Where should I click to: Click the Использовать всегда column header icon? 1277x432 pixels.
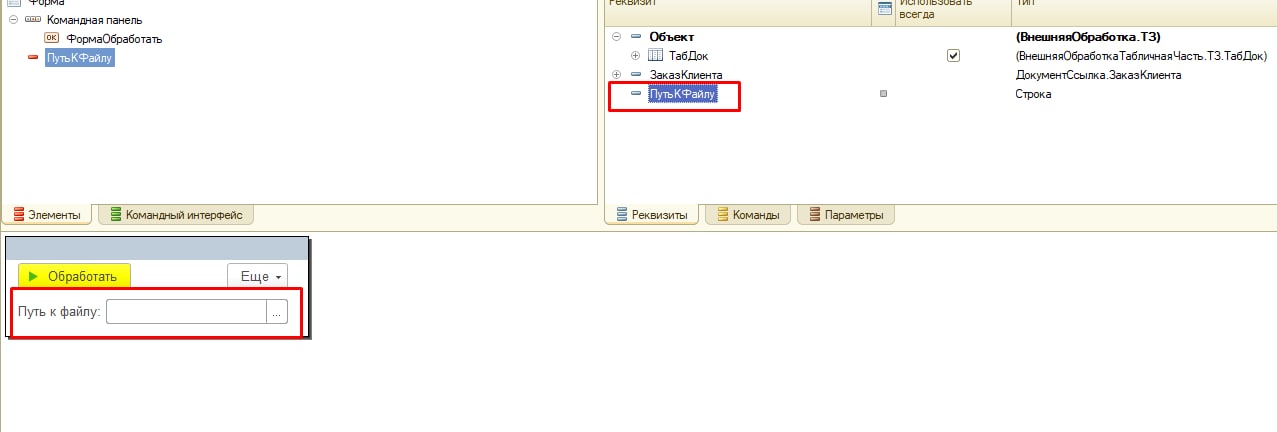(884, 9)
